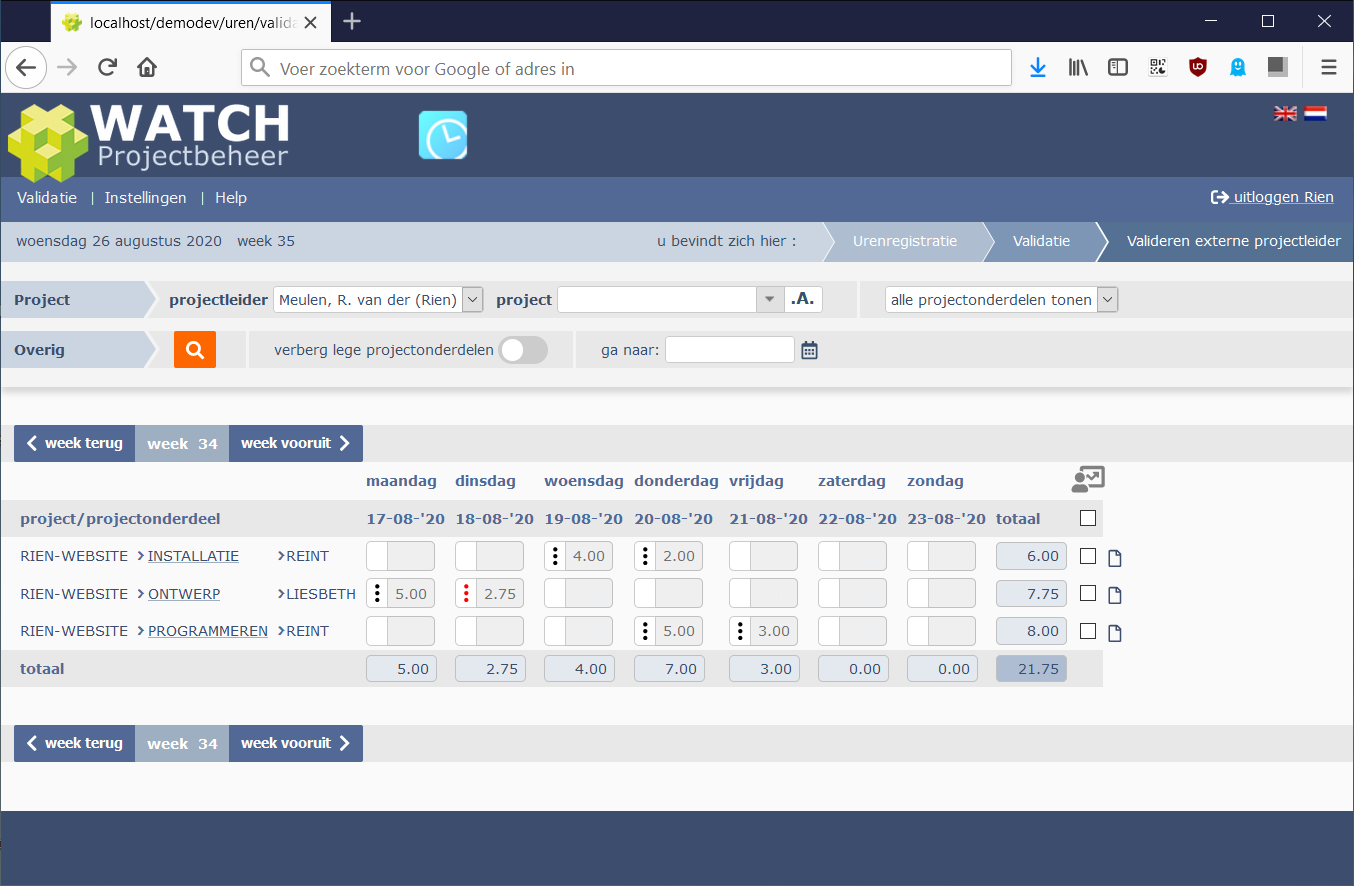
Task: Click dots menu on PROGRAMMEREN donderdag 5.00
Action: click(x=645, y=631)
